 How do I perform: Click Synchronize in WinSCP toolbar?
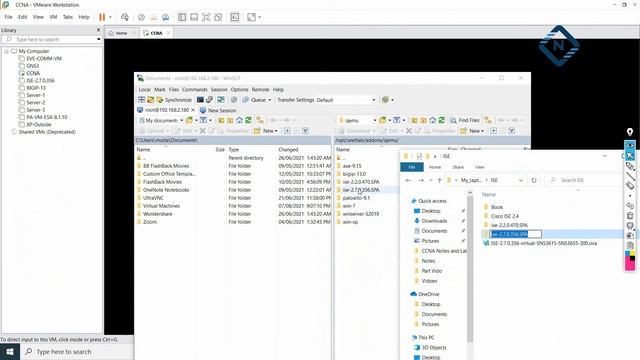(174, 100)
